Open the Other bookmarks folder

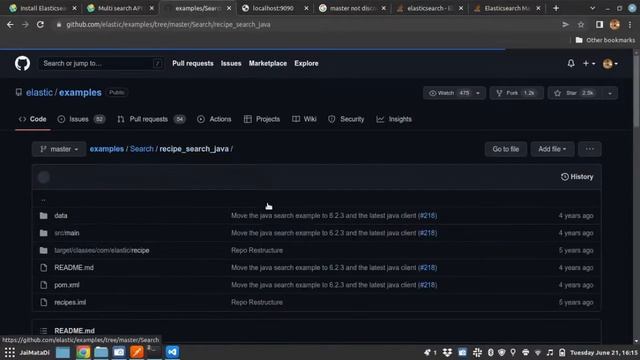point(605,40)
